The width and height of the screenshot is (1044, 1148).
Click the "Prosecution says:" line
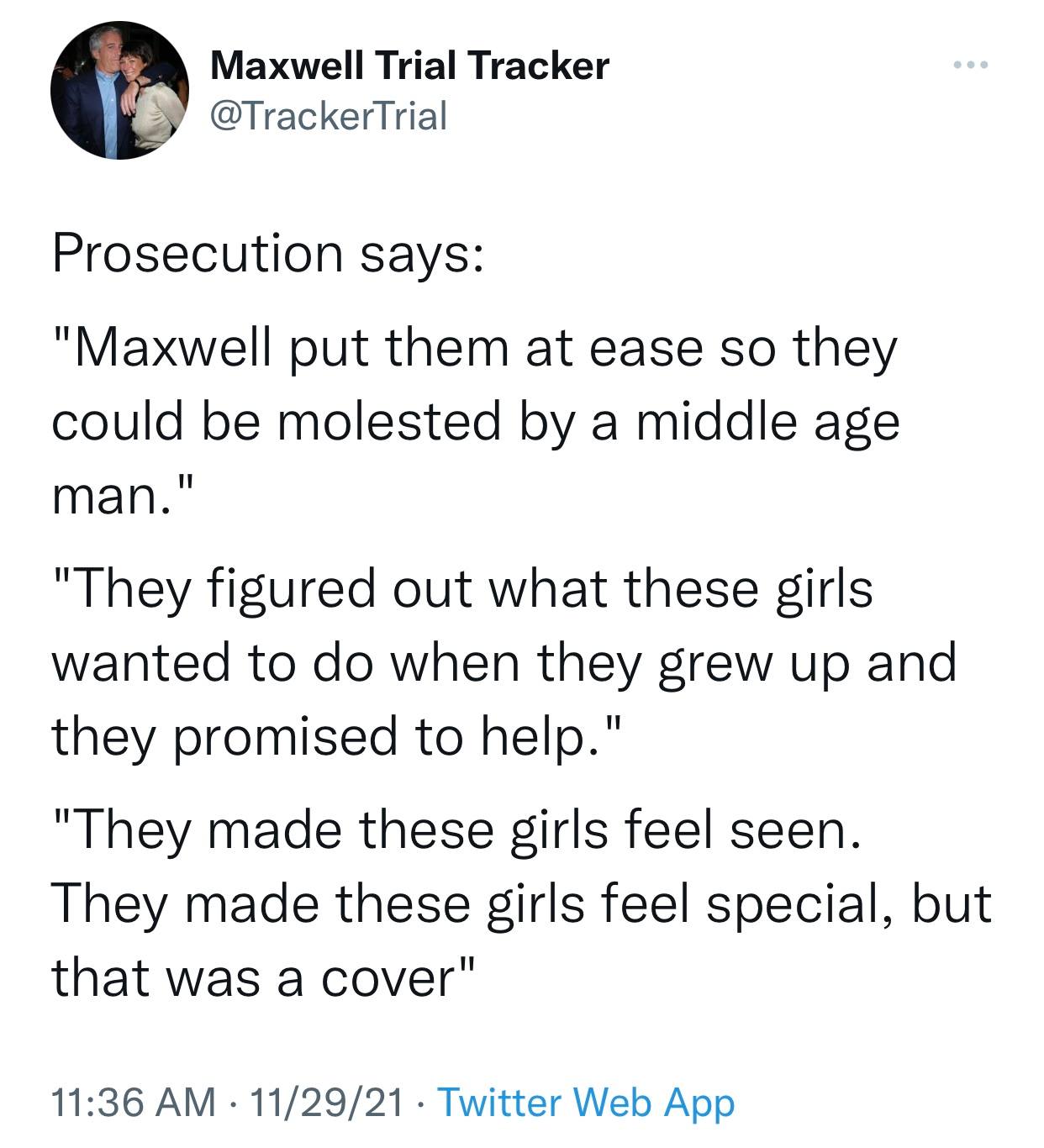[267, 253]
